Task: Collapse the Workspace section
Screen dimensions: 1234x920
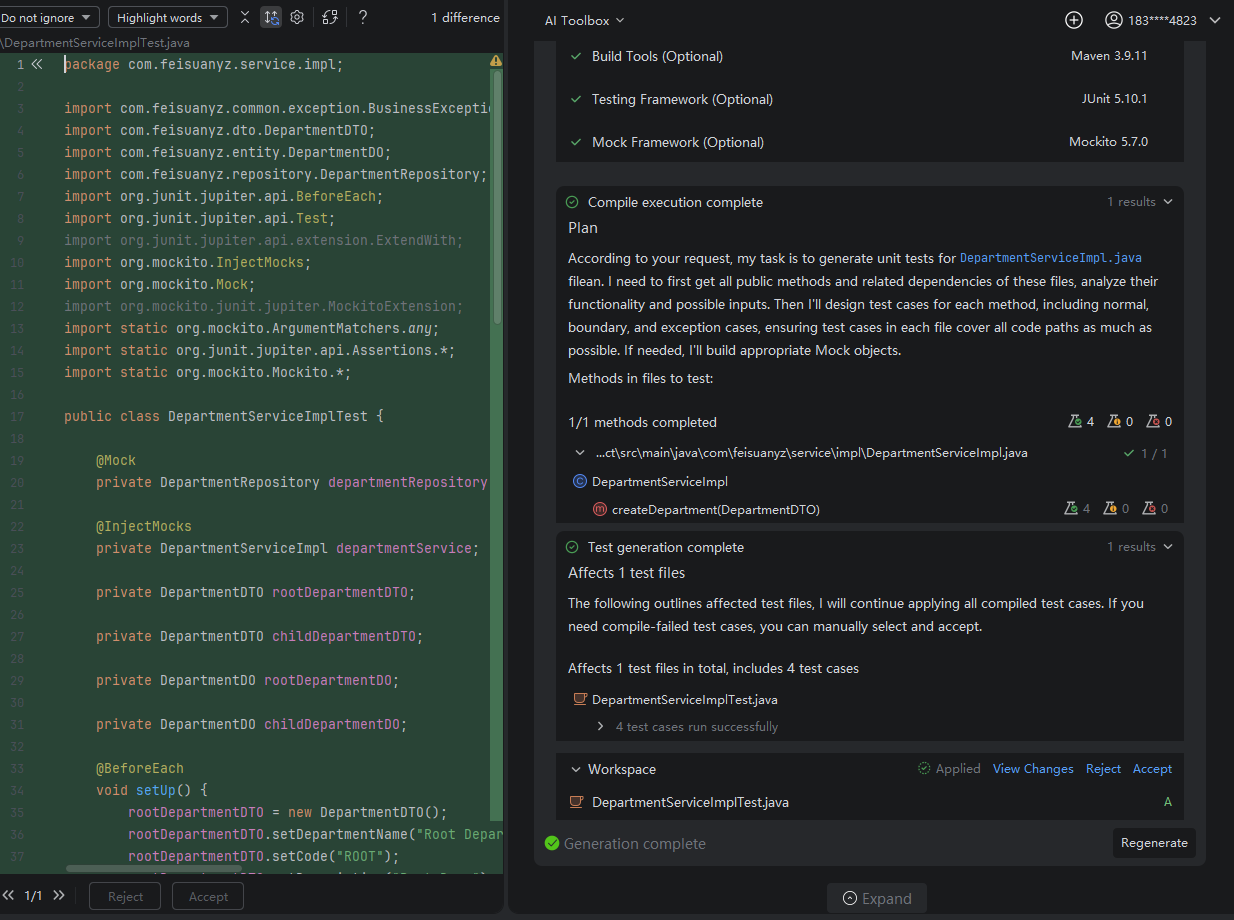Action: [575, 769]
